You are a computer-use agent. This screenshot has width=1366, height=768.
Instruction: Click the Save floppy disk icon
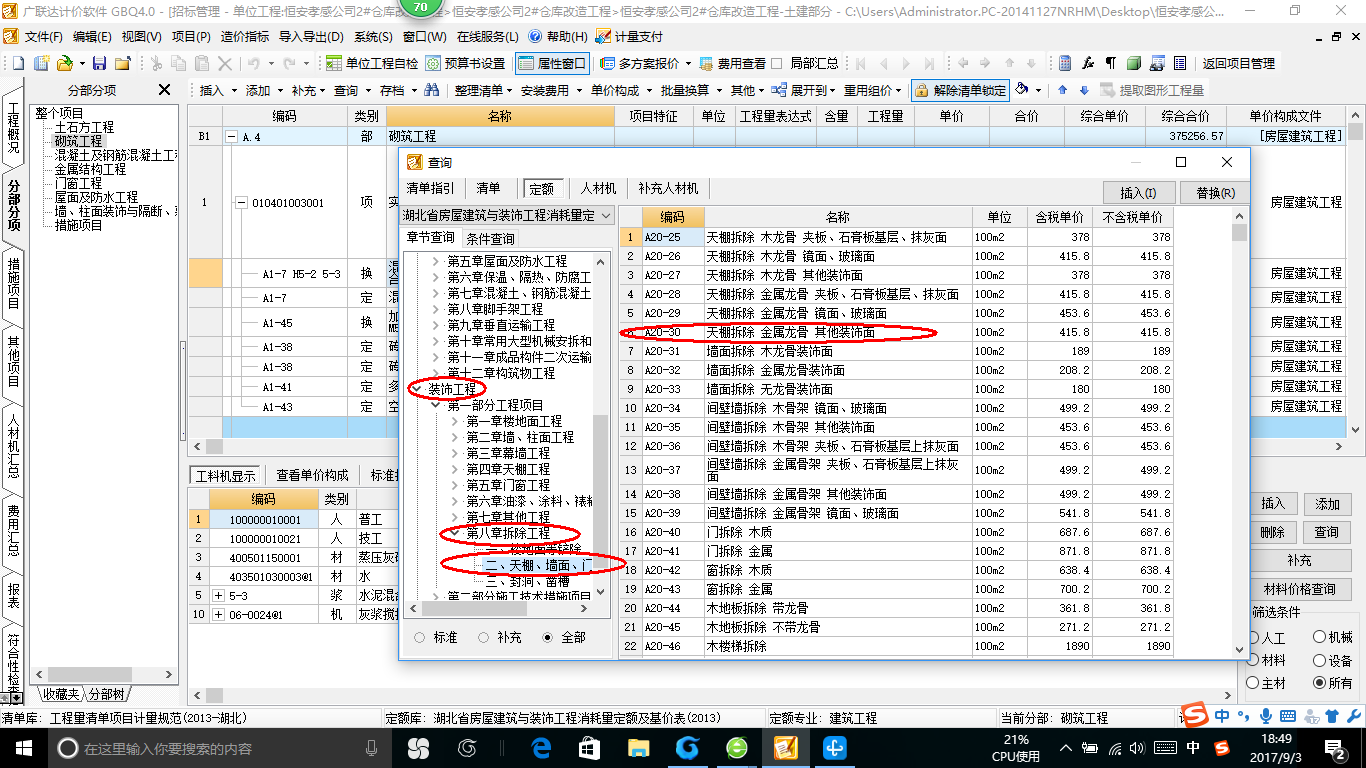(99, 63)
